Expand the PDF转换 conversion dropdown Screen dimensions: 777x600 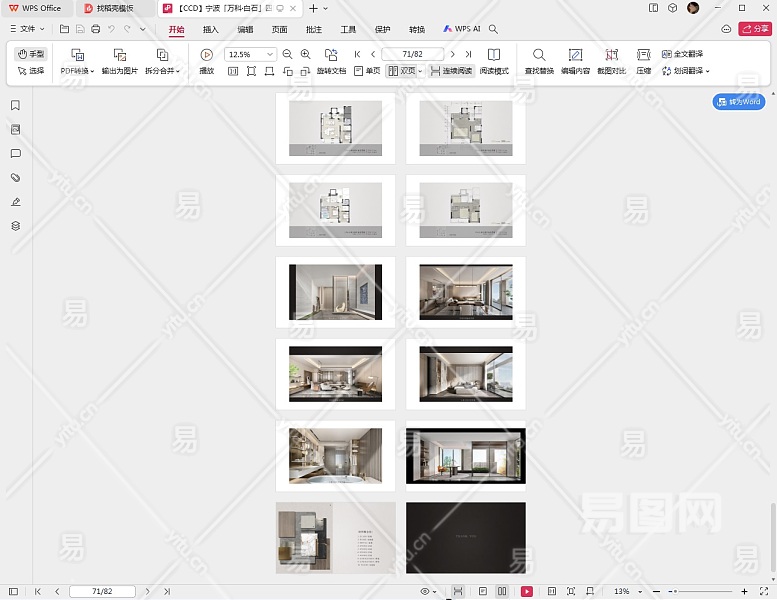[77, 71]
